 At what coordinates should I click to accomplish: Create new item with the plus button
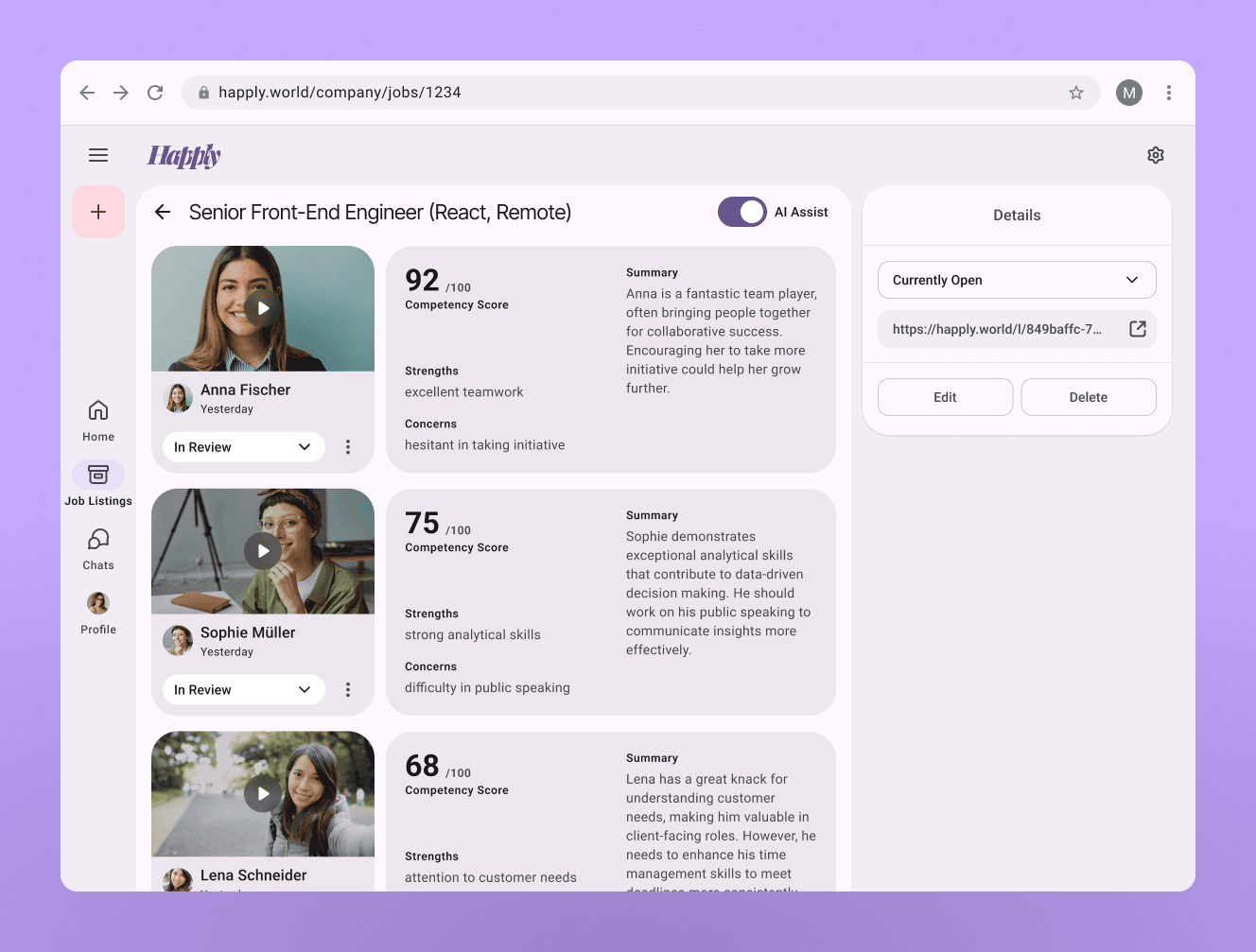[98, 212]
